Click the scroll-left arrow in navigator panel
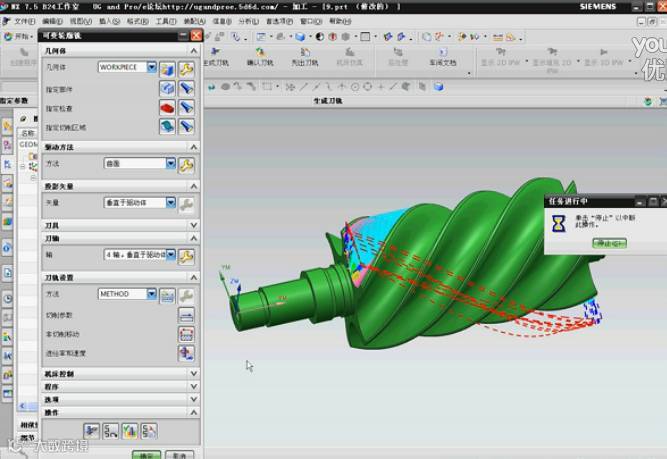This screenshot has width=667, height=459. (23, 406)
